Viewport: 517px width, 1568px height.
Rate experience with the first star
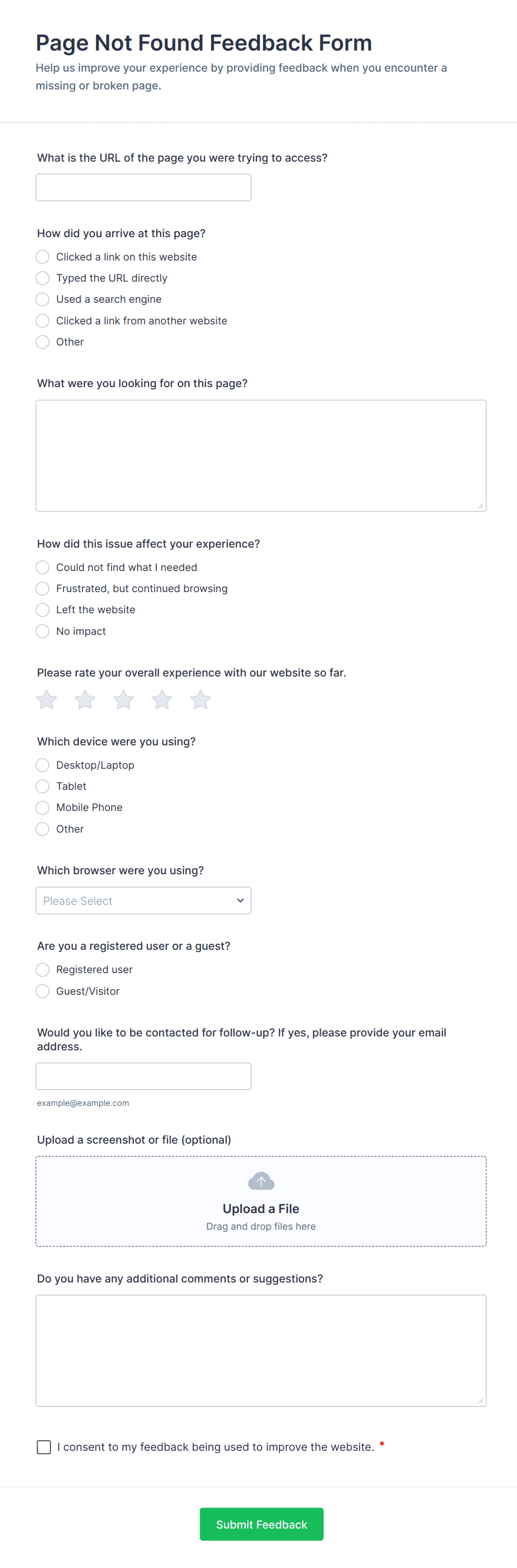[47, 700]
